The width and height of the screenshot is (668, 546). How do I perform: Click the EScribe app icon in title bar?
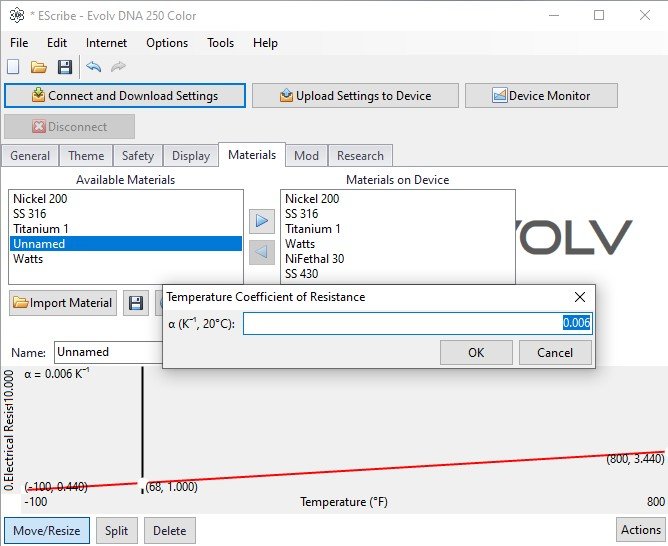click(17, 16)
